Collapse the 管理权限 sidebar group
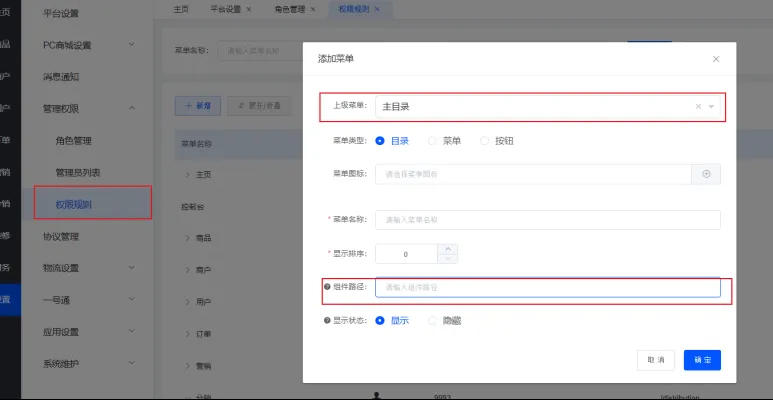Viewport: 773px width, 400px height. click(x=133, y=107)
